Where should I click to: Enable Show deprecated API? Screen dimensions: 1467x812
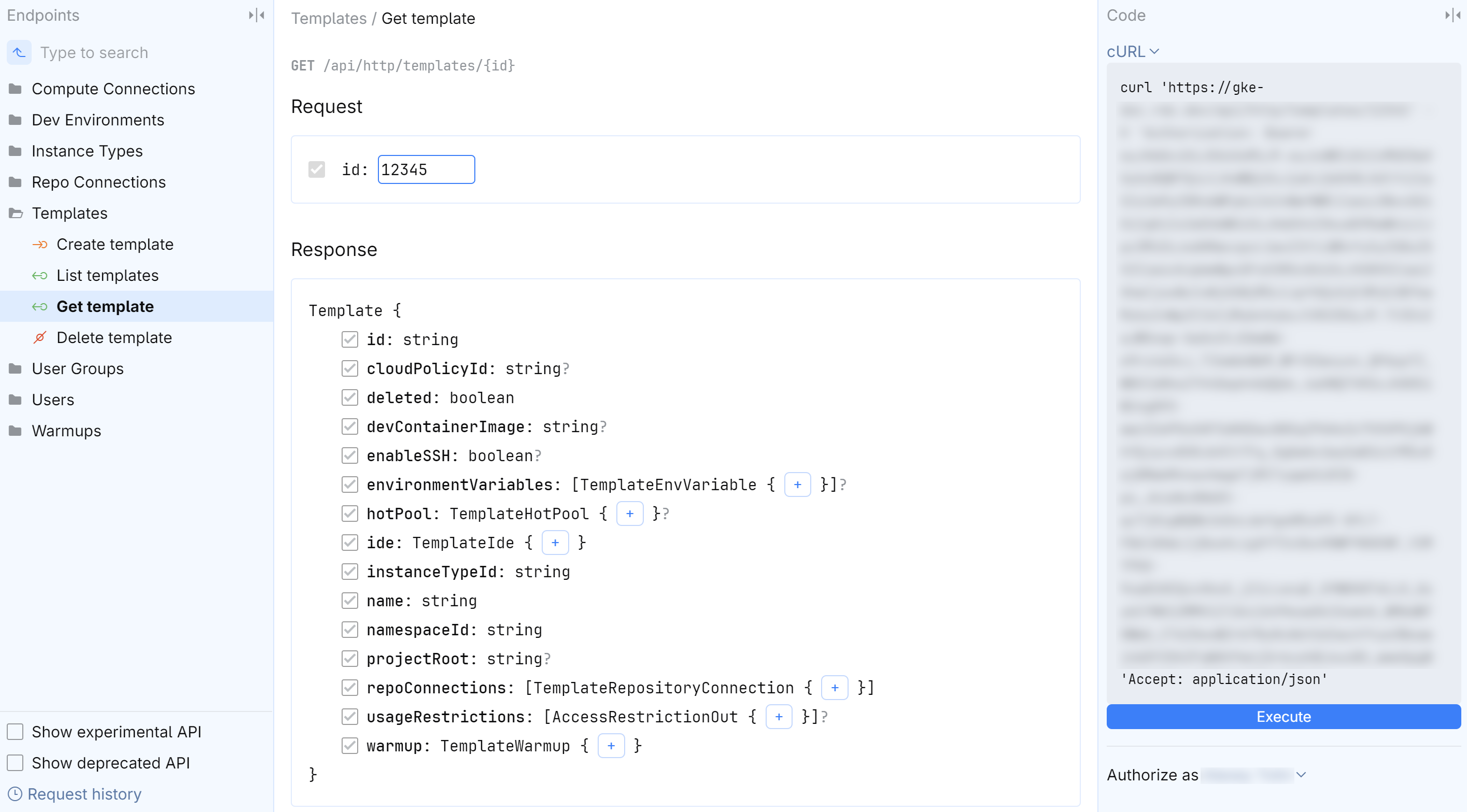[15, 763]
